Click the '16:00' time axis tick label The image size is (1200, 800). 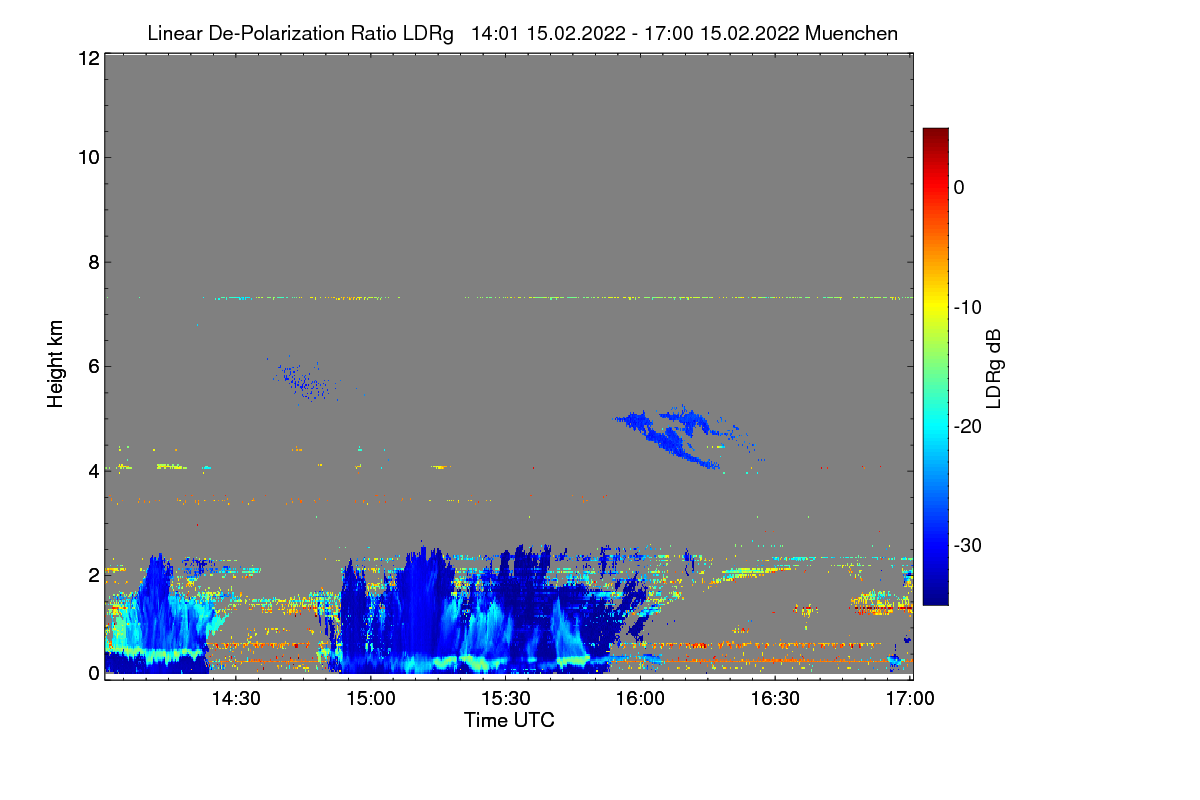pos(641,697)
